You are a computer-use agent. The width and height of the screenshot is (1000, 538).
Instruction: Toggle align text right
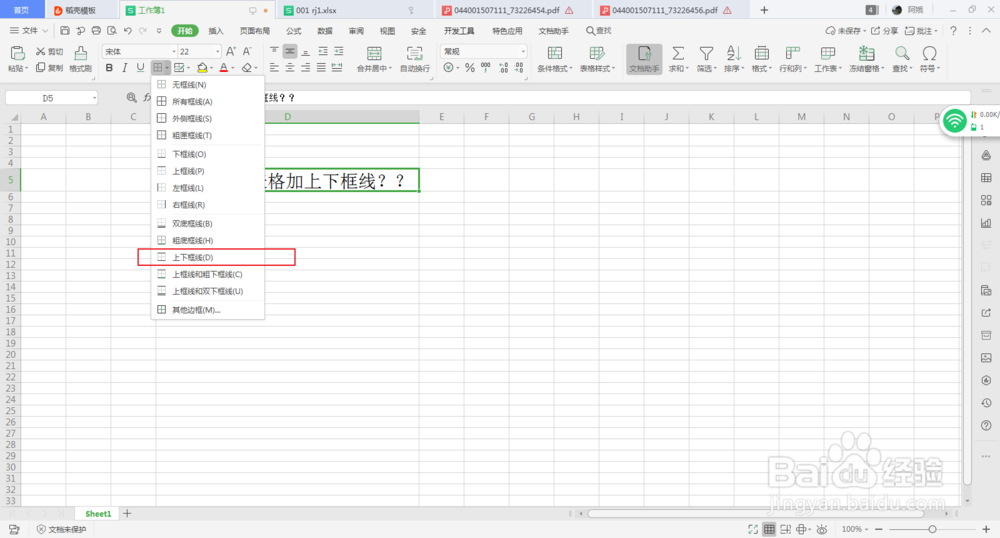[306, 68]
